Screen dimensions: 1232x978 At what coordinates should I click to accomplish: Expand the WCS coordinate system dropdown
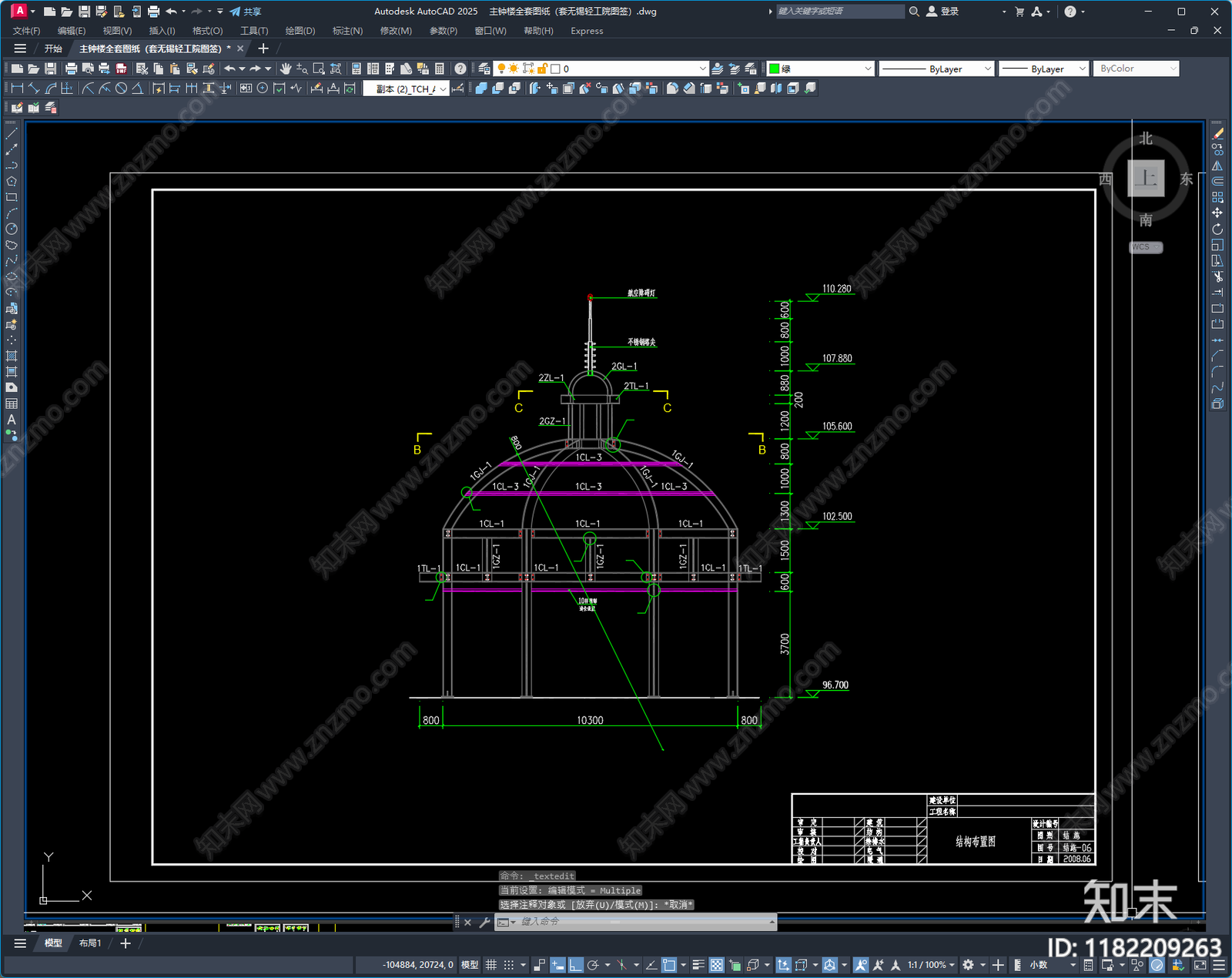(x=1147, y=247)
